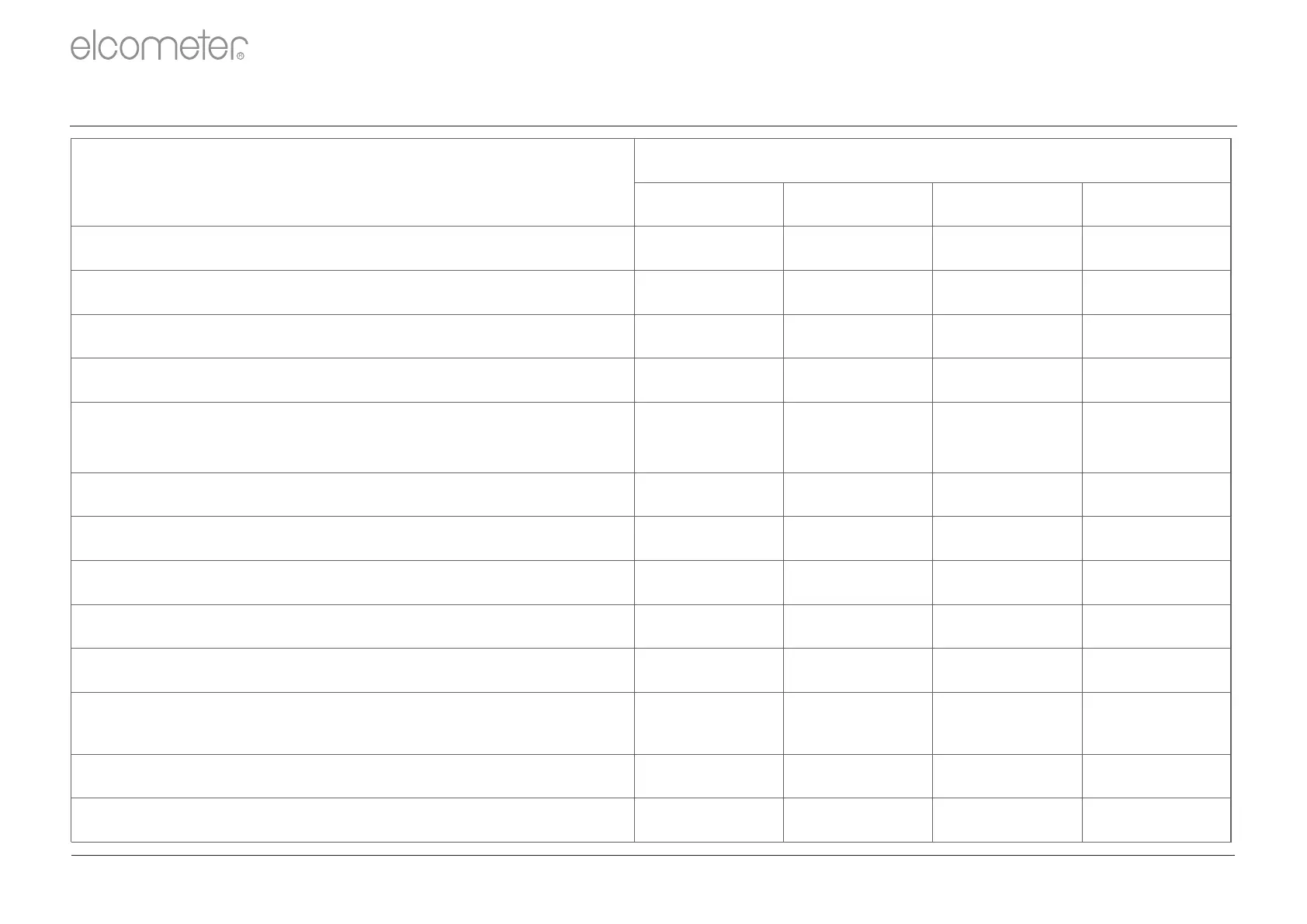Click the rightmost cell of the first taller row
This screenshot has width=1307, height=924.
point(1156,437)
